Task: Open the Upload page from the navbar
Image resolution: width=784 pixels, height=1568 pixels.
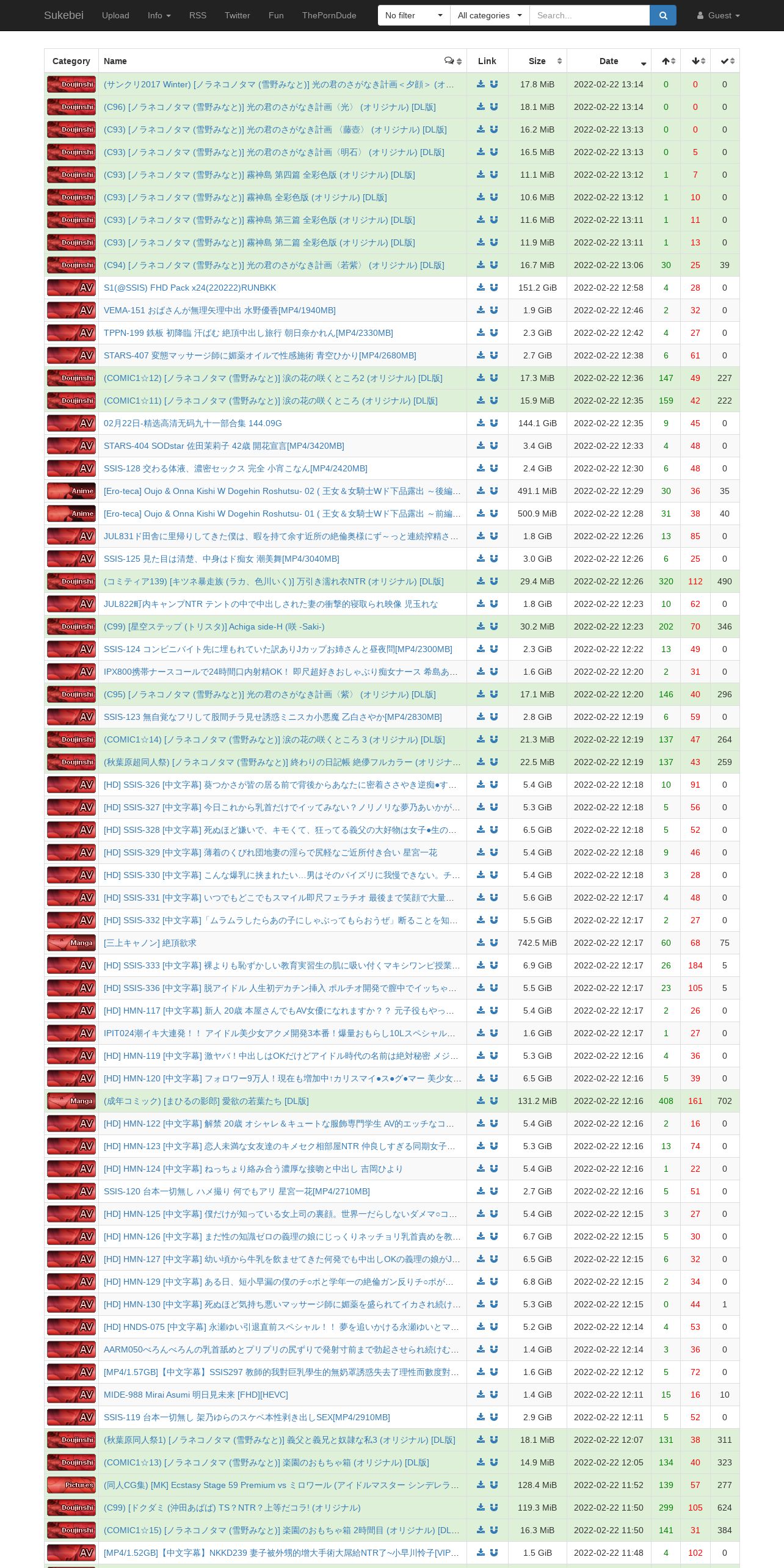Action: (x=115, y=15)
